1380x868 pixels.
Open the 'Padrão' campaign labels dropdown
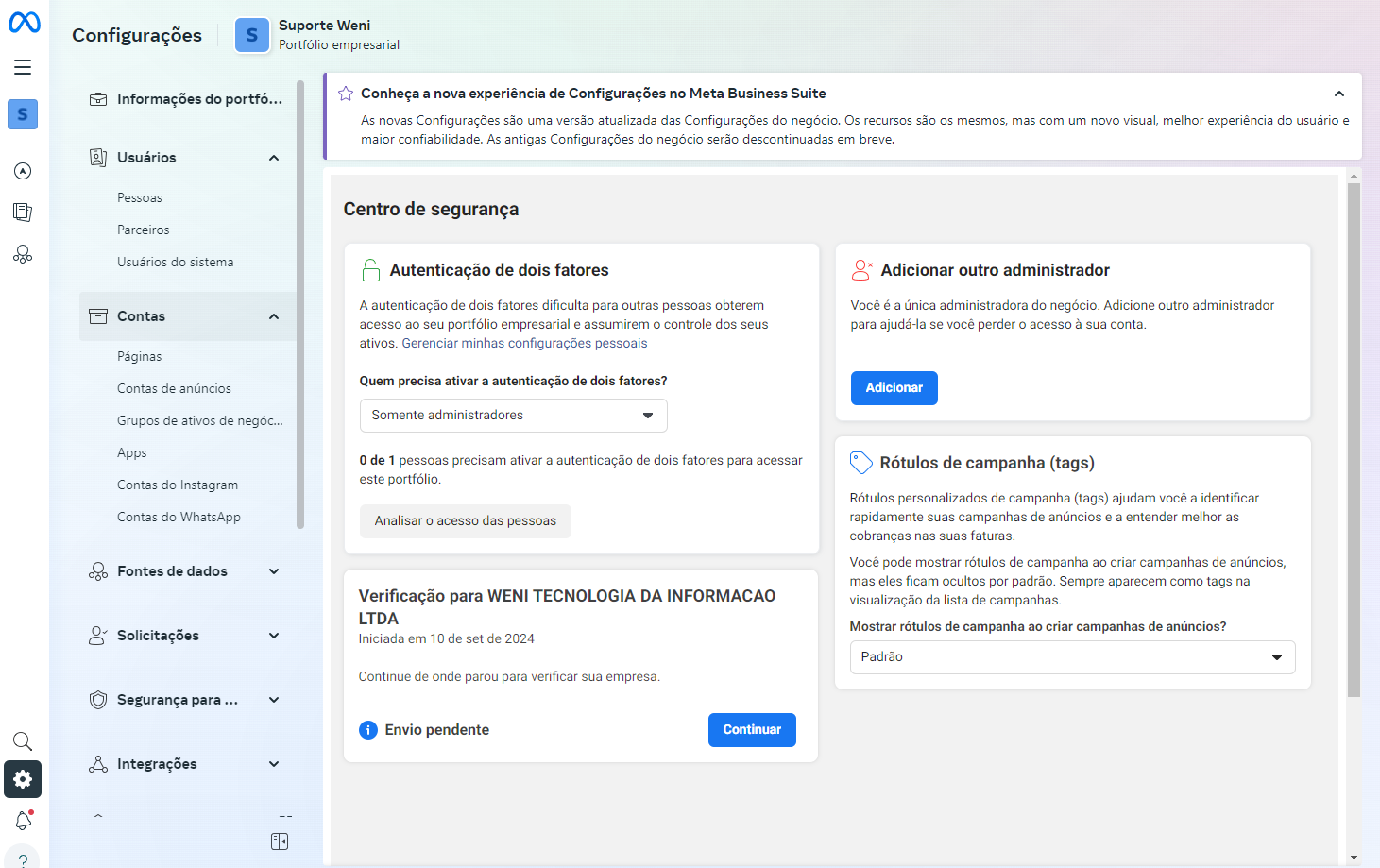[x=1072, y=656]
